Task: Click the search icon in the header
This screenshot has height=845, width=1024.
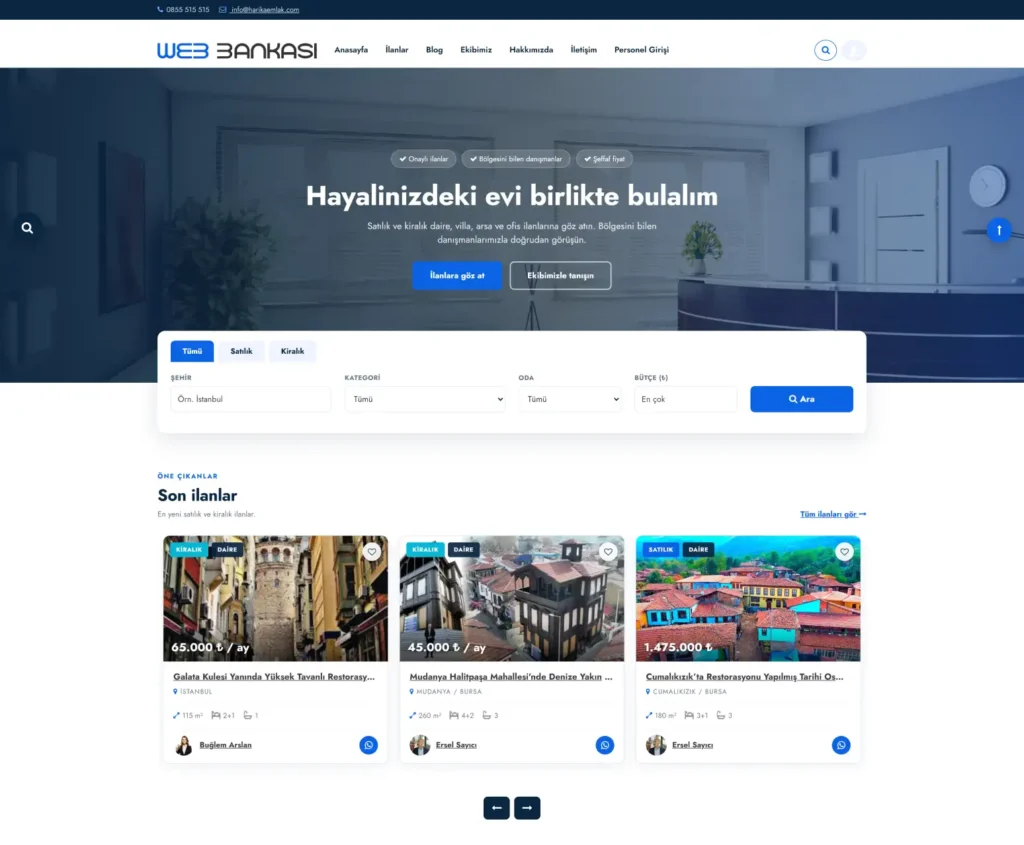Action: (x=825, y=50)
